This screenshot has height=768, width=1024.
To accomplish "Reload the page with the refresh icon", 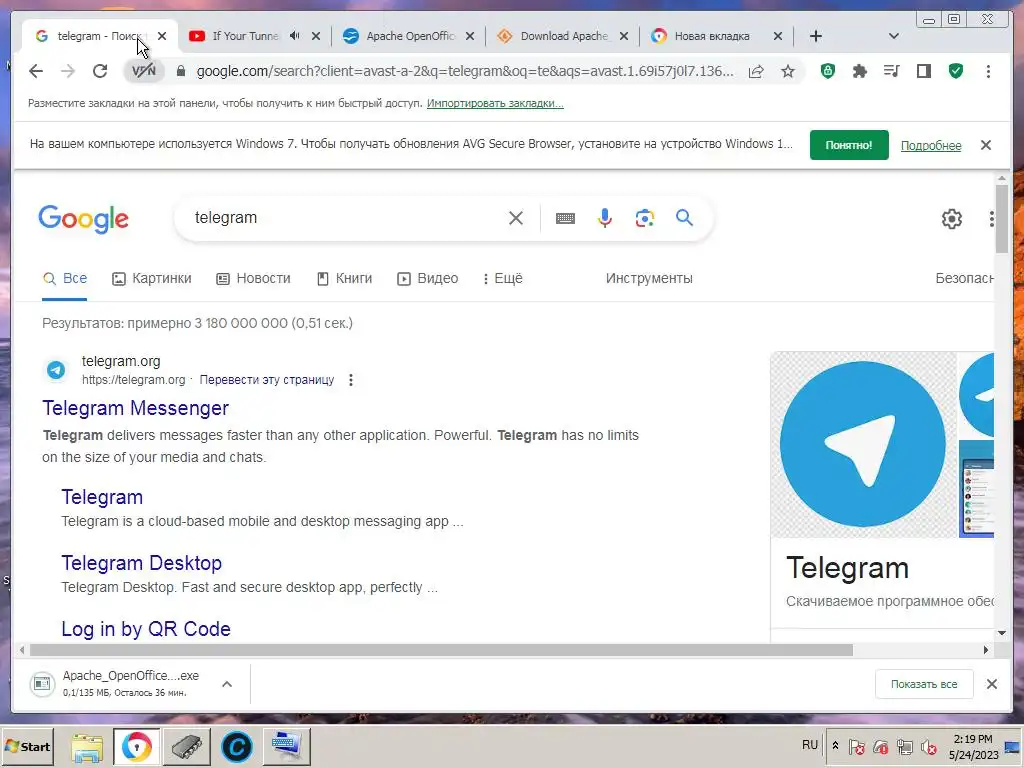I will click(x=99, y=71).
